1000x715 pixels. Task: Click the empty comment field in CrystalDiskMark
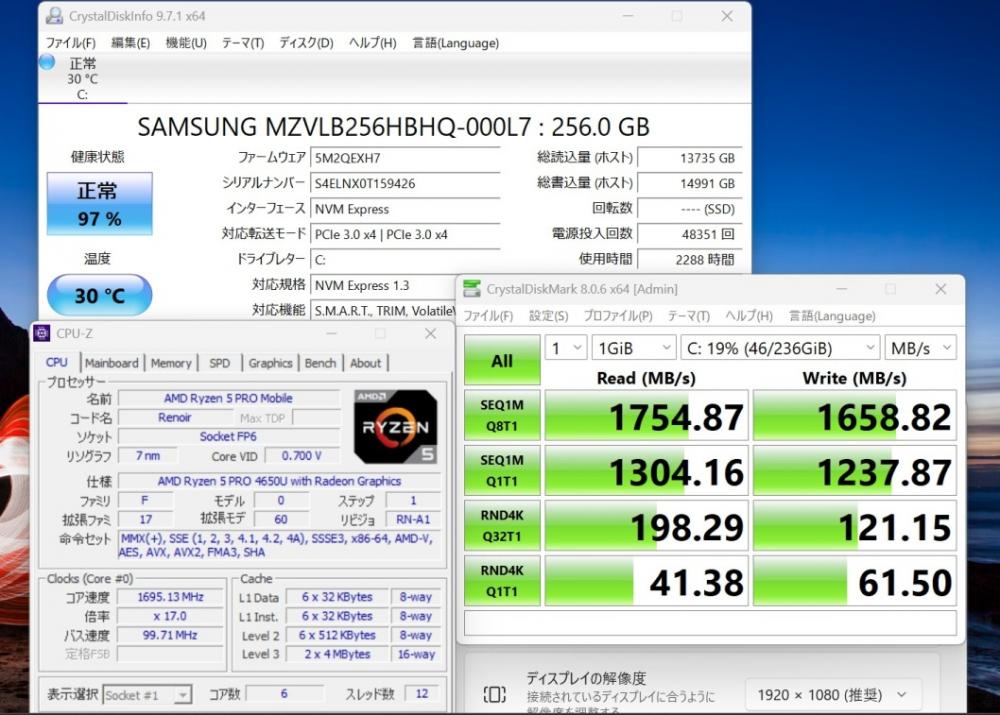[x=710, y=623]
